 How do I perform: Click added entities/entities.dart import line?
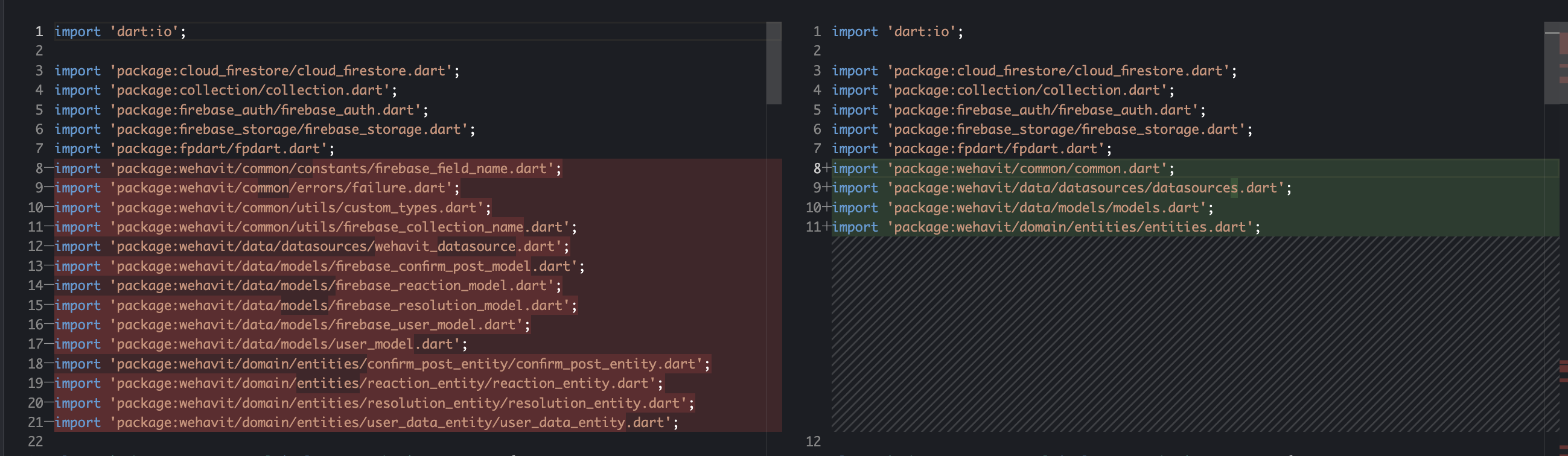[1047, 227]
